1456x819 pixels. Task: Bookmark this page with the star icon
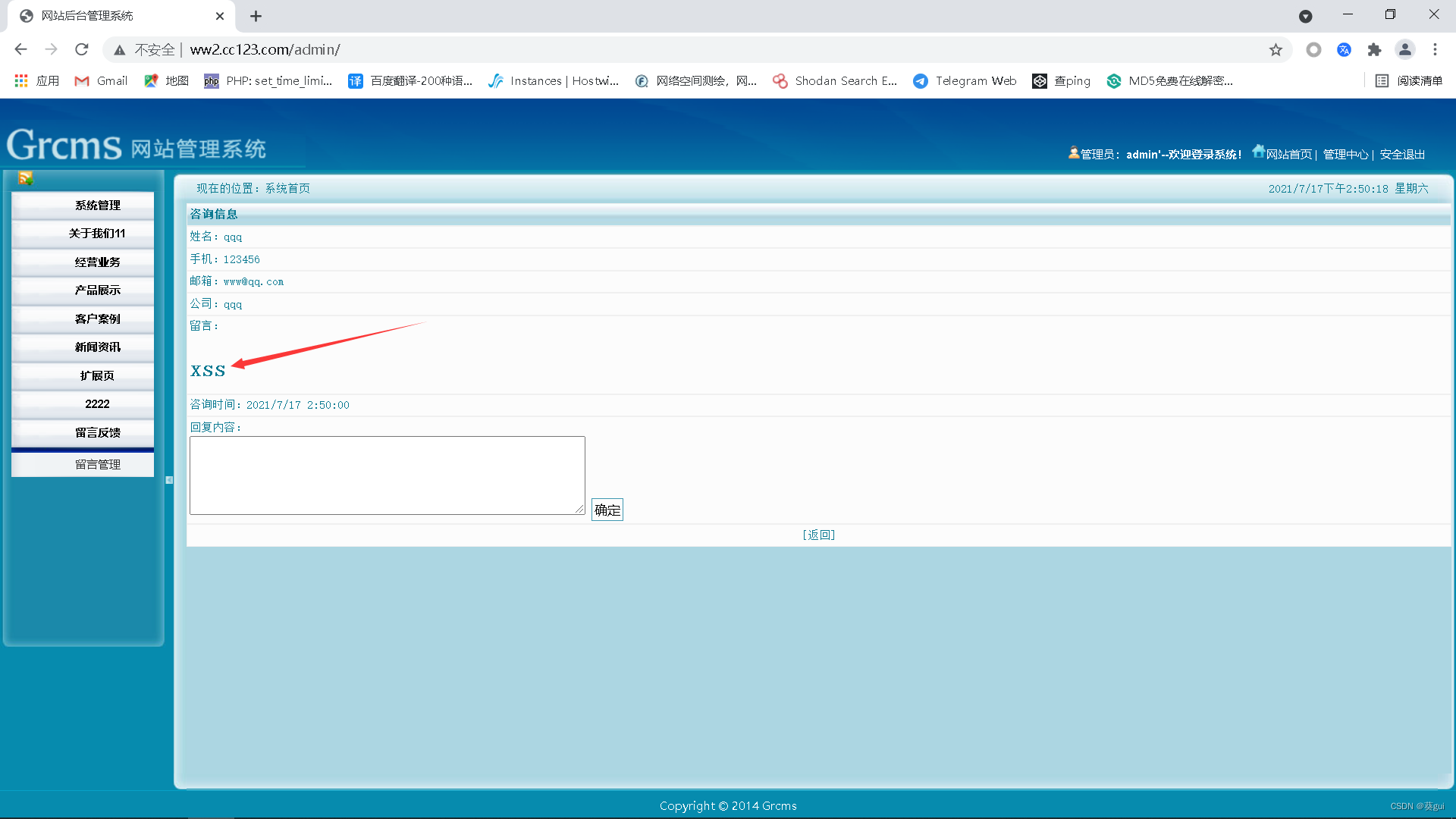point(1276,49)
